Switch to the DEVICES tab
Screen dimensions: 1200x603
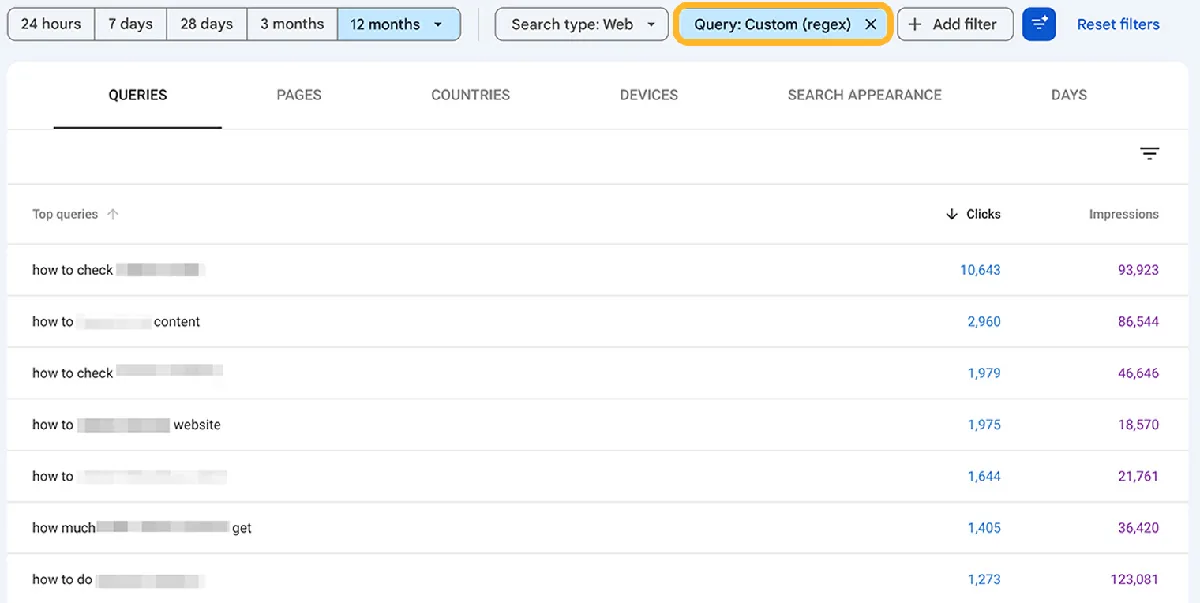pos(649,95)
